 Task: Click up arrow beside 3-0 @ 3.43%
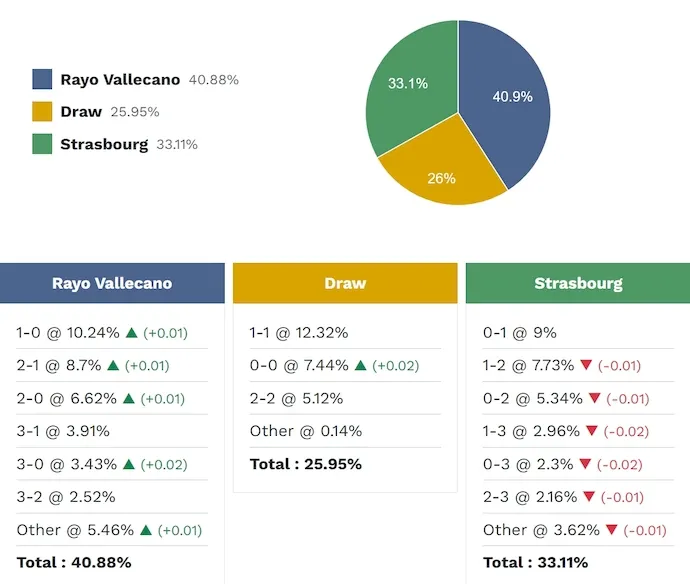pyautogui.click(x=129, y=465)
